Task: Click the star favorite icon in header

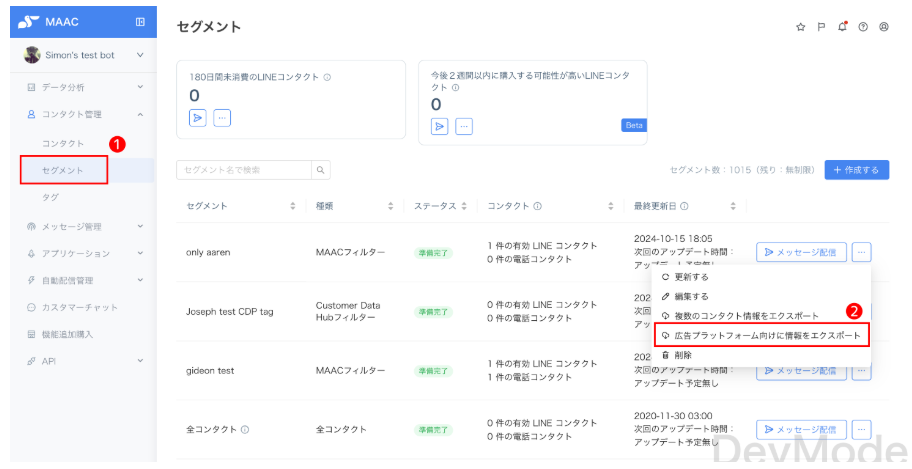Action: pyautogui.click(x=800, y=27)
